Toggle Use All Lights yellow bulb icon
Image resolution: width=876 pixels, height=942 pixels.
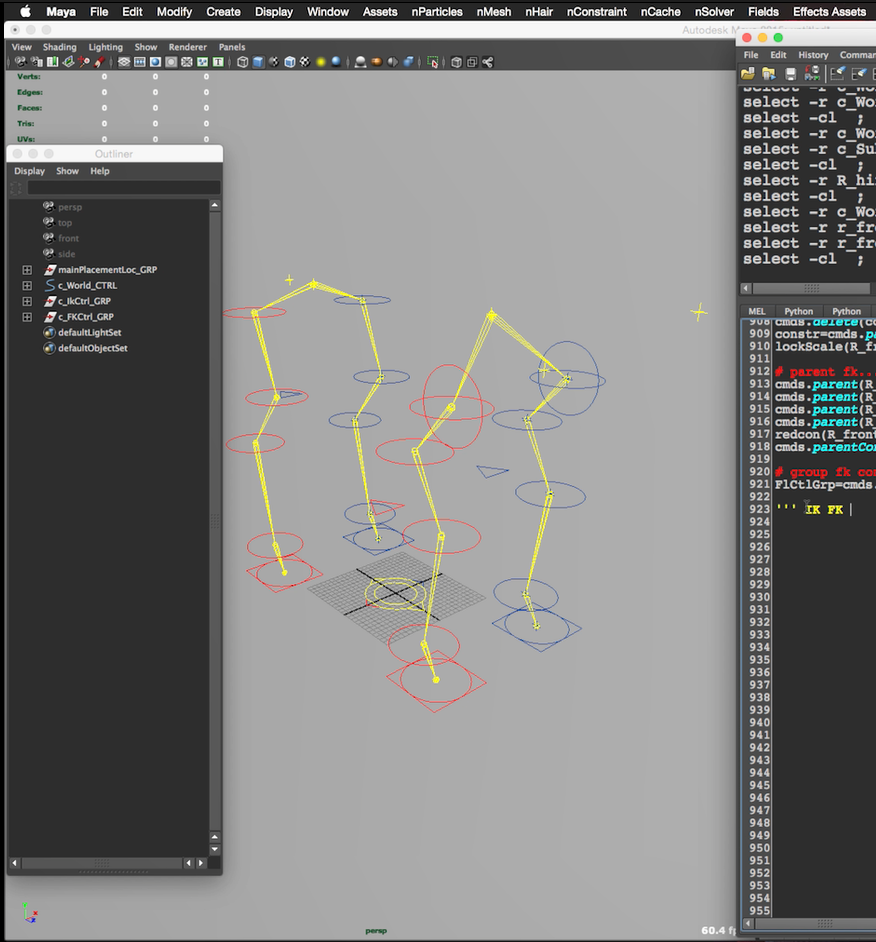321,62
